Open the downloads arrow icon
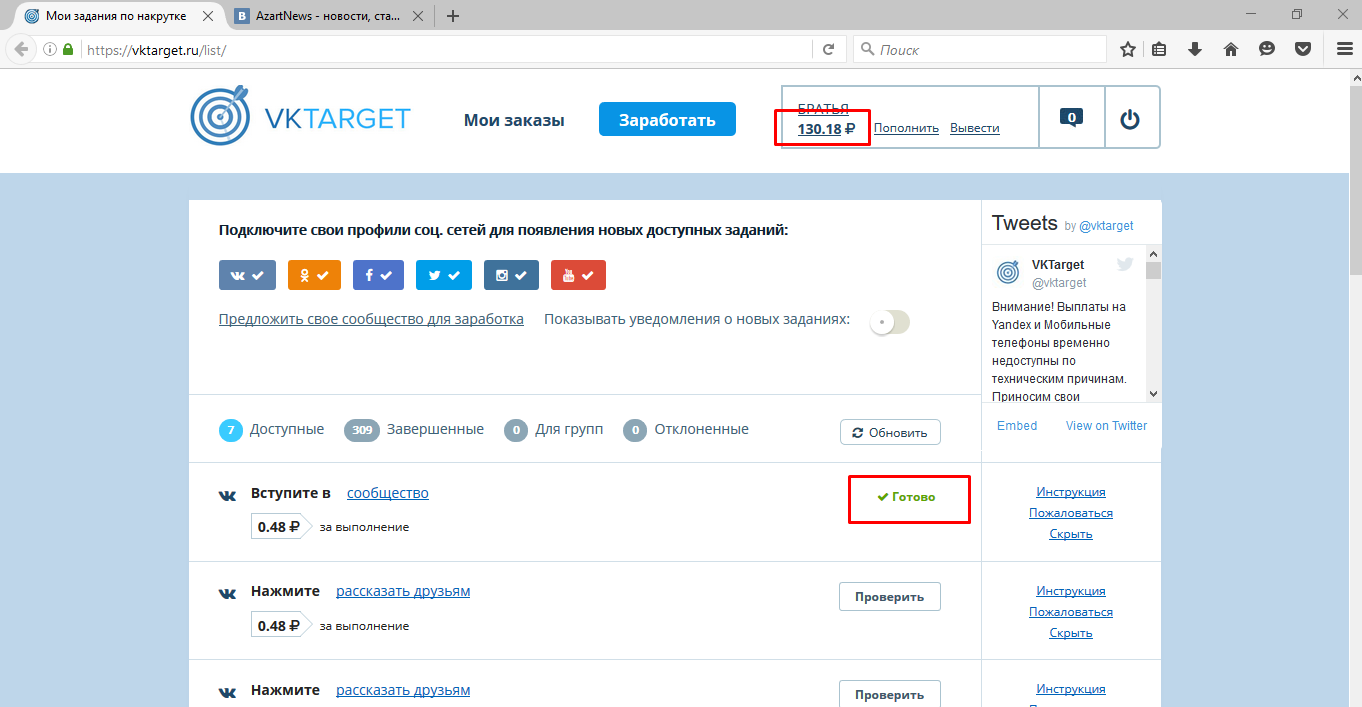 [1195, 49]
